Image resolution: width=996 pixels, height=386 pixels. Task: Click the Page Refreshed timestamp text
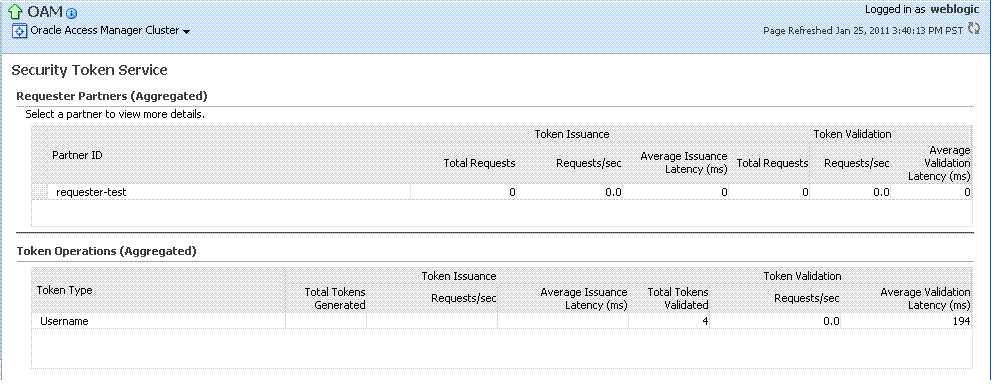[863, 30]
